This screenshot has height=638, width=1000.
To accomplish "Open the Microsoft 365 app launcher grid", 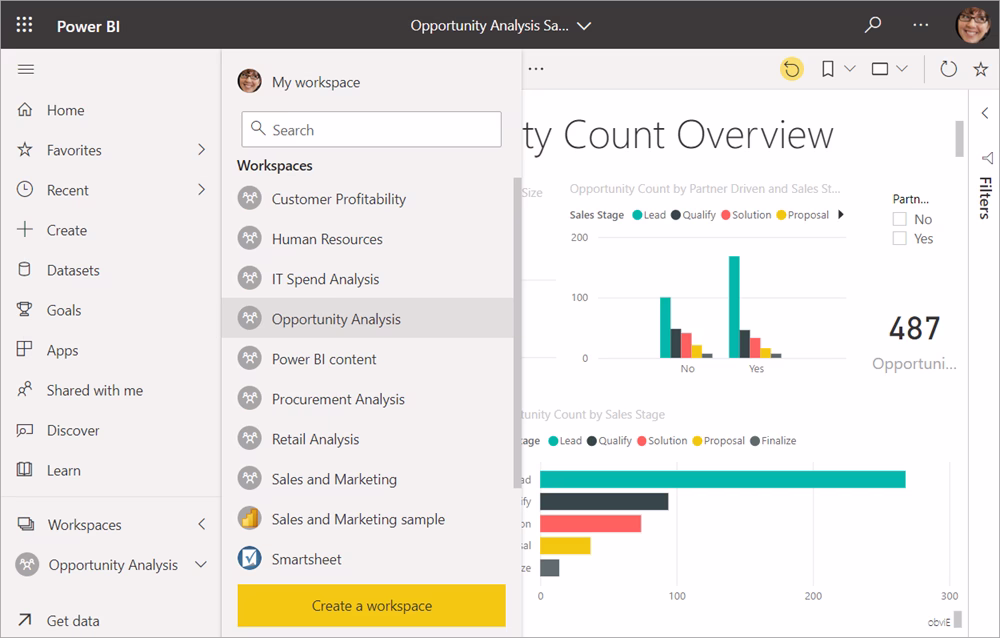I will point(24,25).
